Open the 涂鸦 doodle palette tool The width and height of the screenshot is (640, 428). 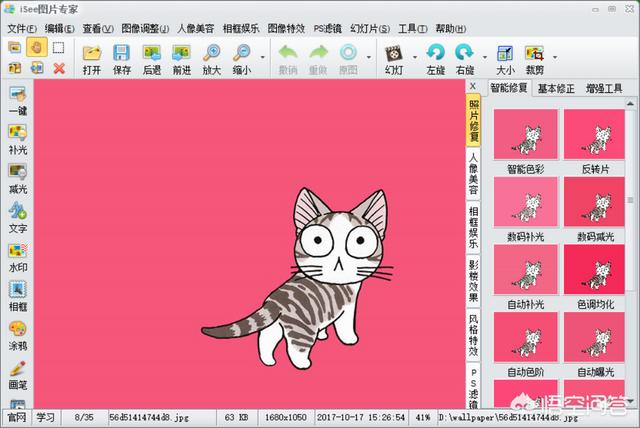[18, 336]
